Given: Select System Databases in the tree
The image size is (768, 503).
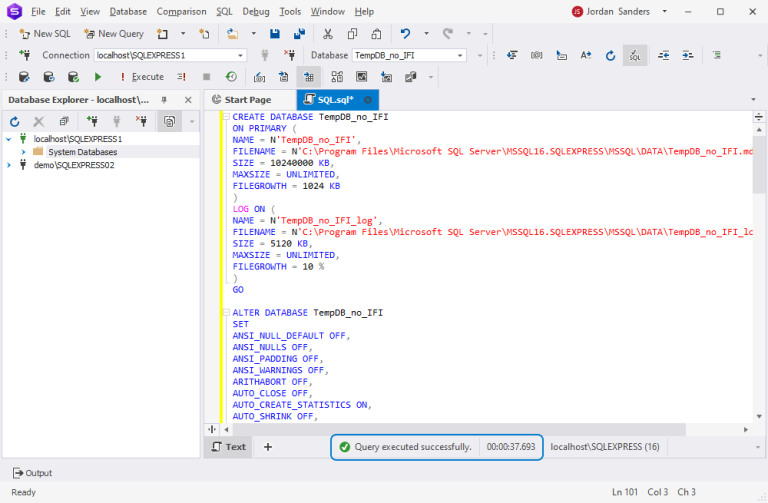Looking at the screenshot, I should (83, 152).
